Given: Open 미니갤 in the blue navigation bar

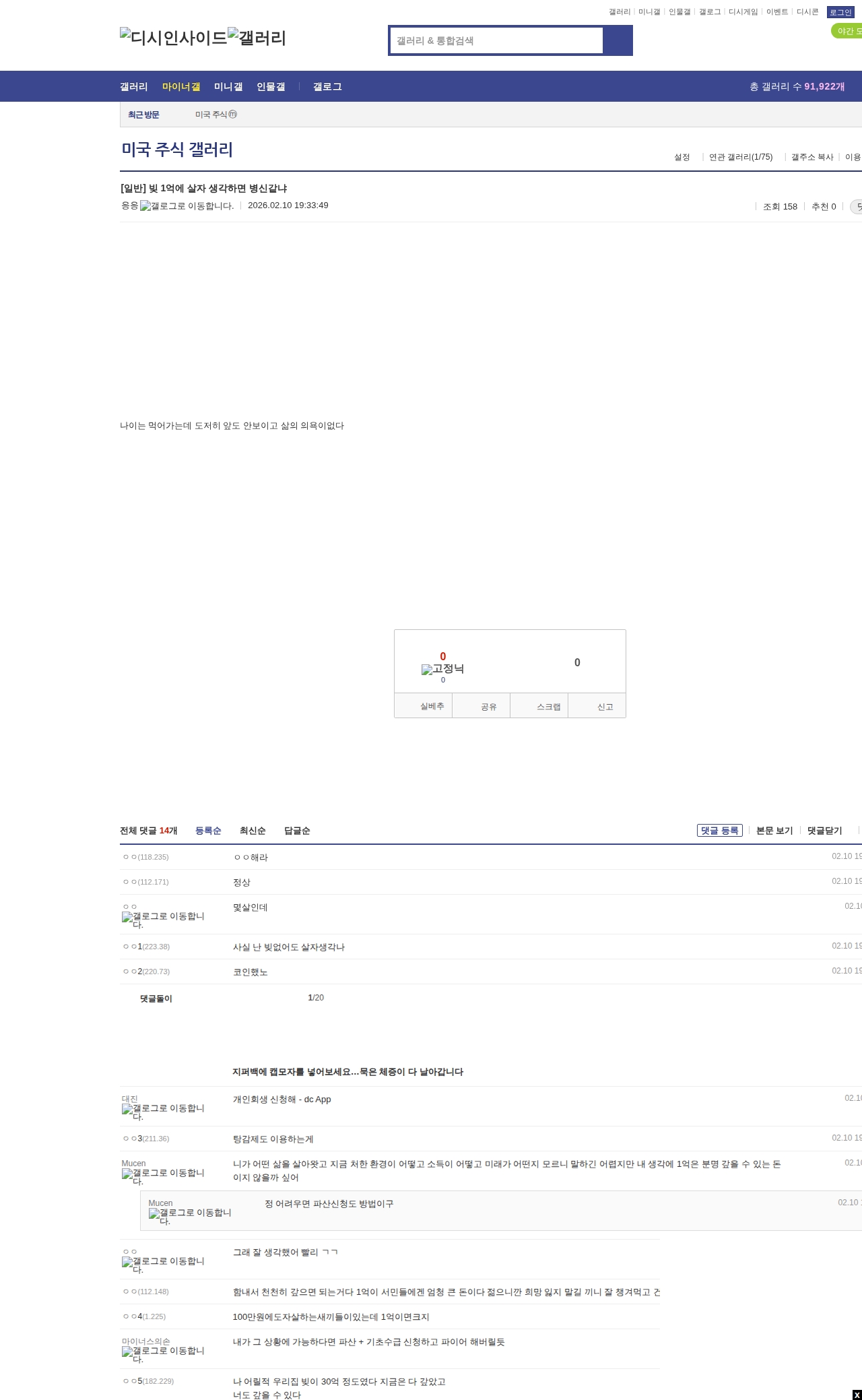Looking at the screenshot, I should (x=228, y=87).
